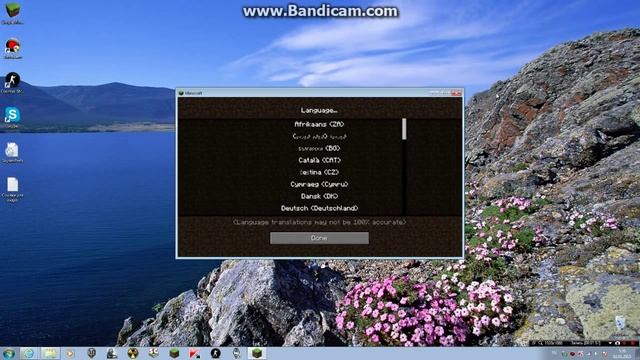Open the file explorer folder in taskbar

coord(50,353)
